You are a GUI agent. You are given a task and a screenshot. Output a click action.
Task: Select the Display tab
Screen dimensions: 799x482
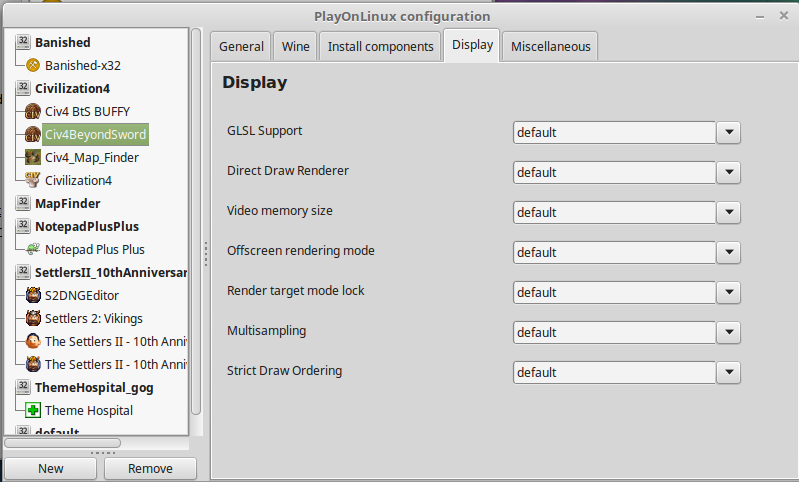pos(472,45)
